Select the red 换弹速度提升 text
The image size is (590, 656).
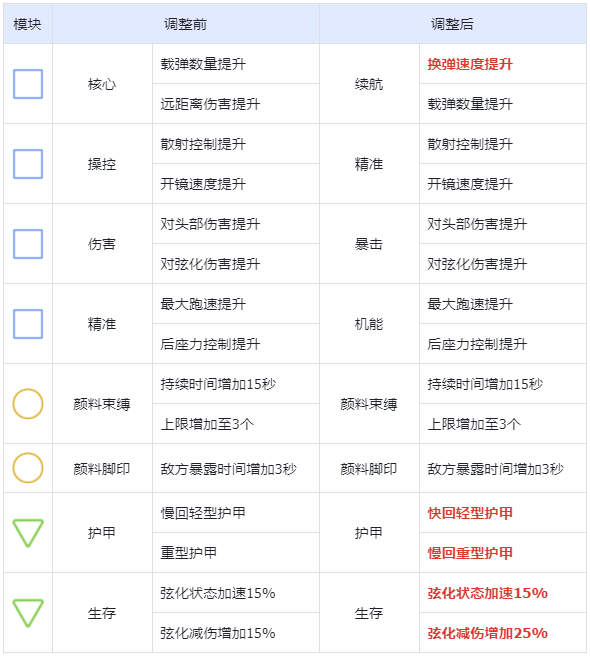[470, 64]
